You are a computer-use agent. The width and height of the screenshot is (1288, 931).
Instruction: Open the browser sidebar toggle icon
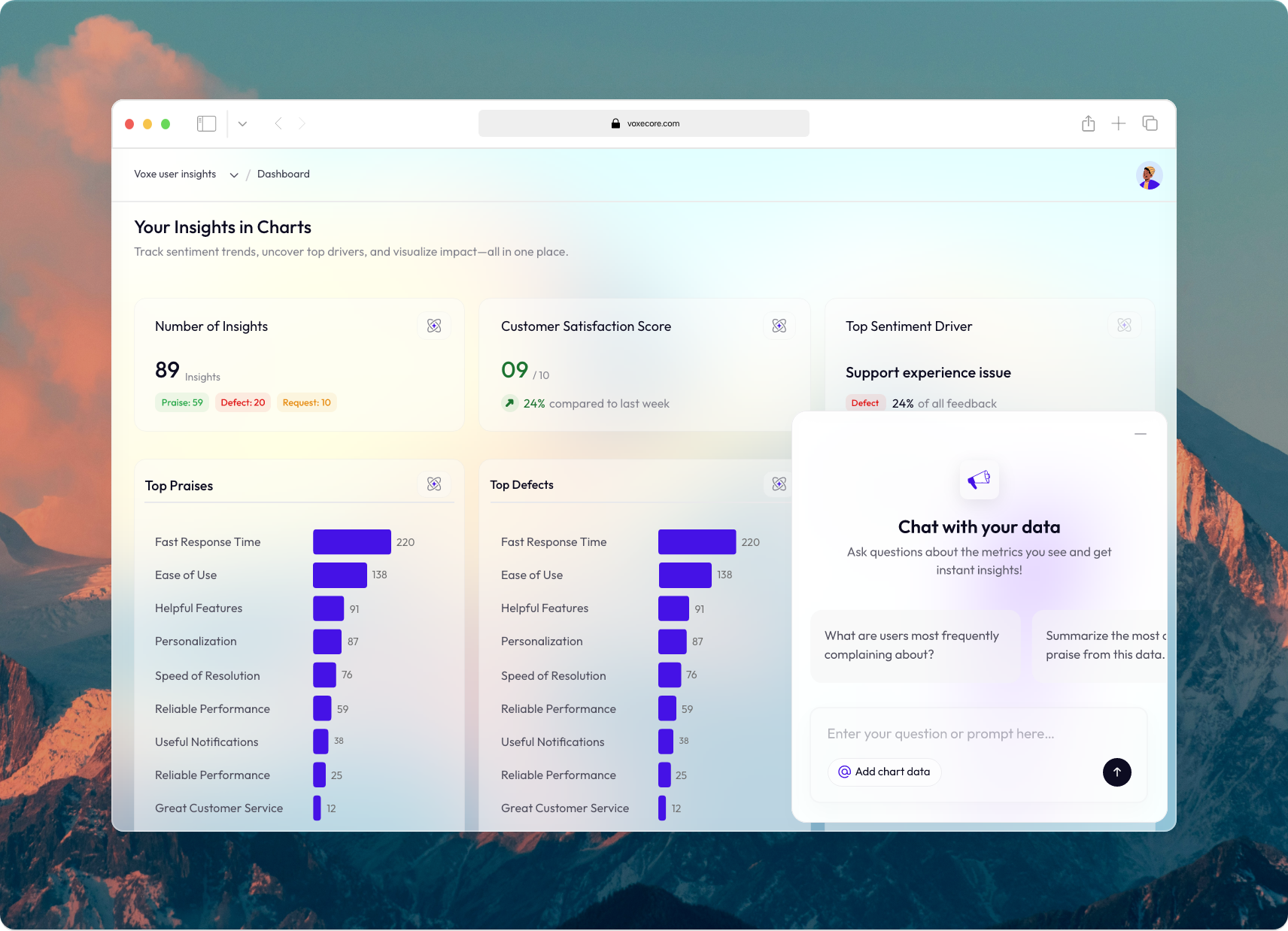[x=206, y=123]
